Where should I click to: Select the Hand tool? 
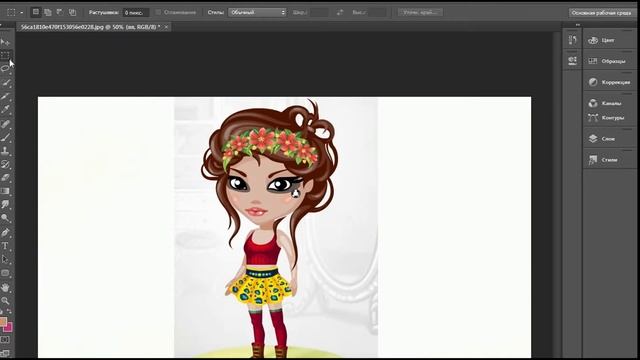[5, 288]
